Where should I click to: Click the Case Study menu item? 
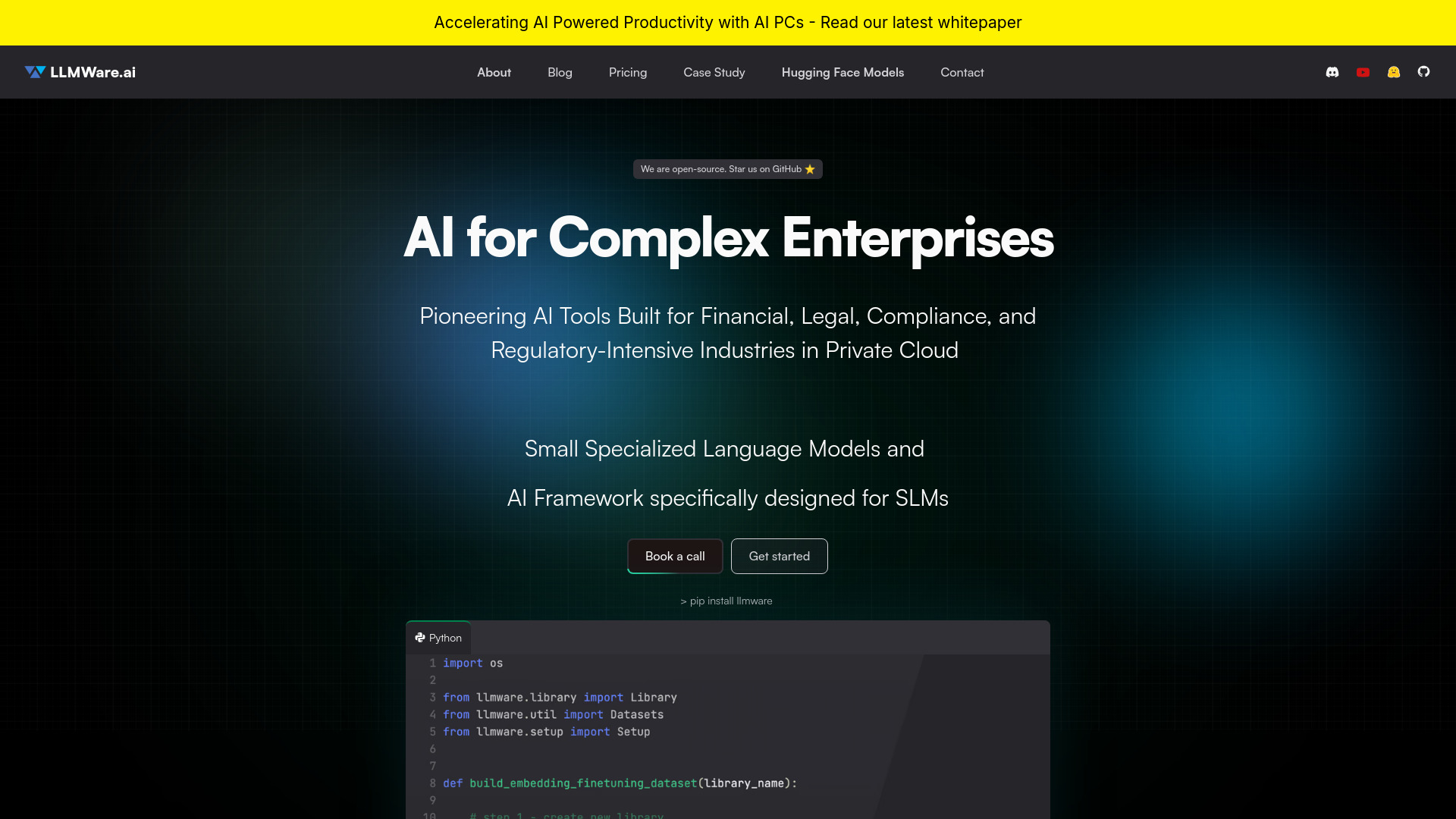point(714,72)
